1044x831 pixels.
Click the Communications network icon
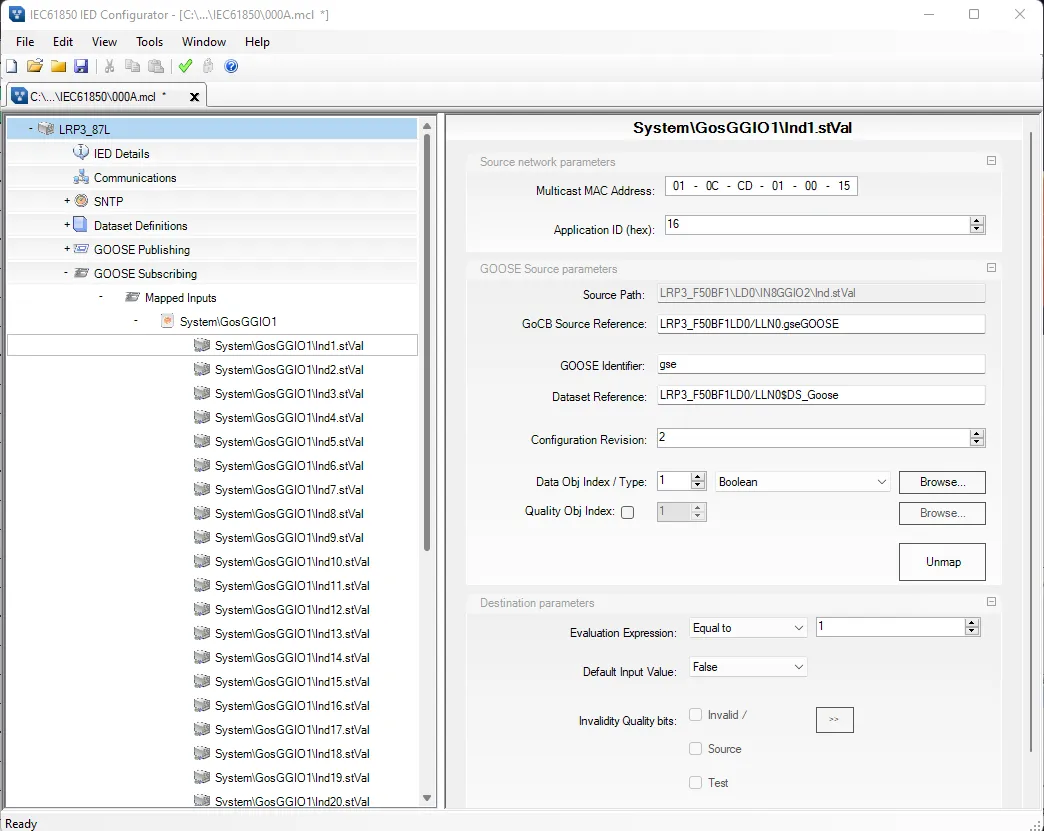81,177
